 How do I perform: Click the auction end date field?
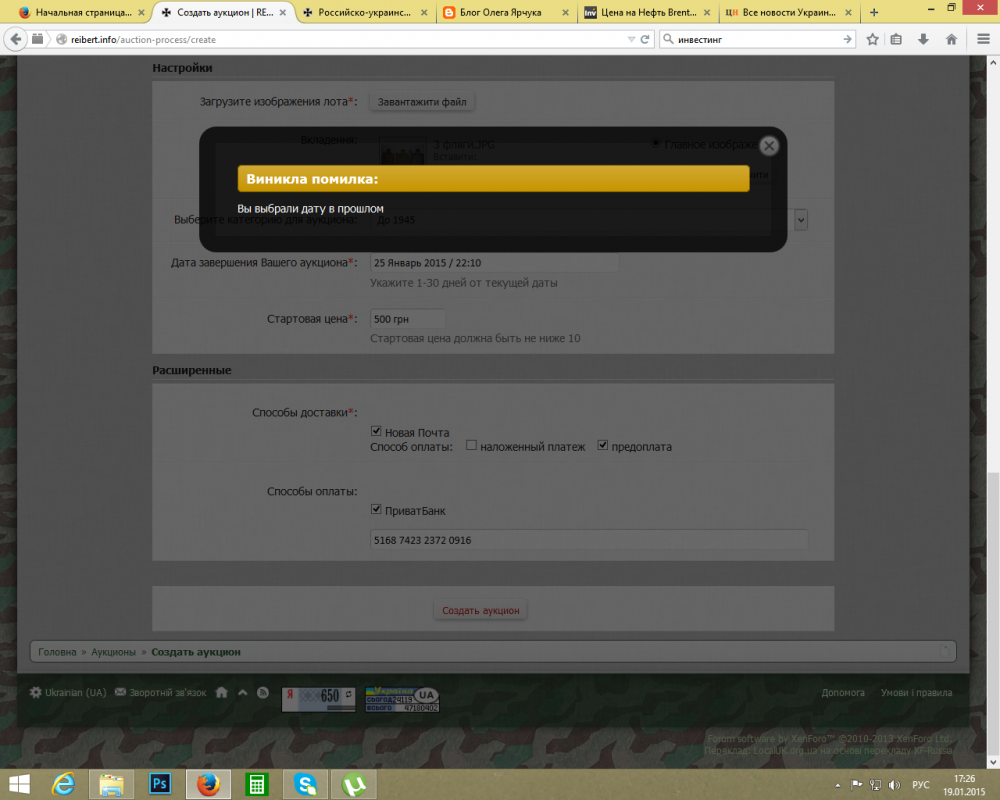coord(494,263)
